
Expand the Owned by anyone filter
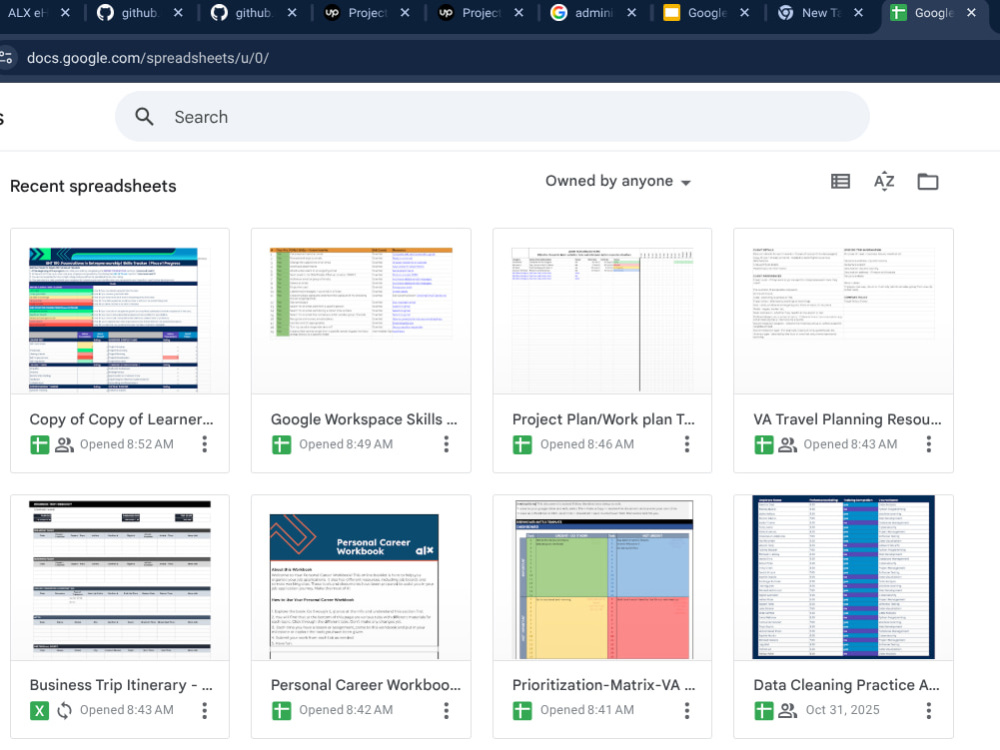coord(618,181)
